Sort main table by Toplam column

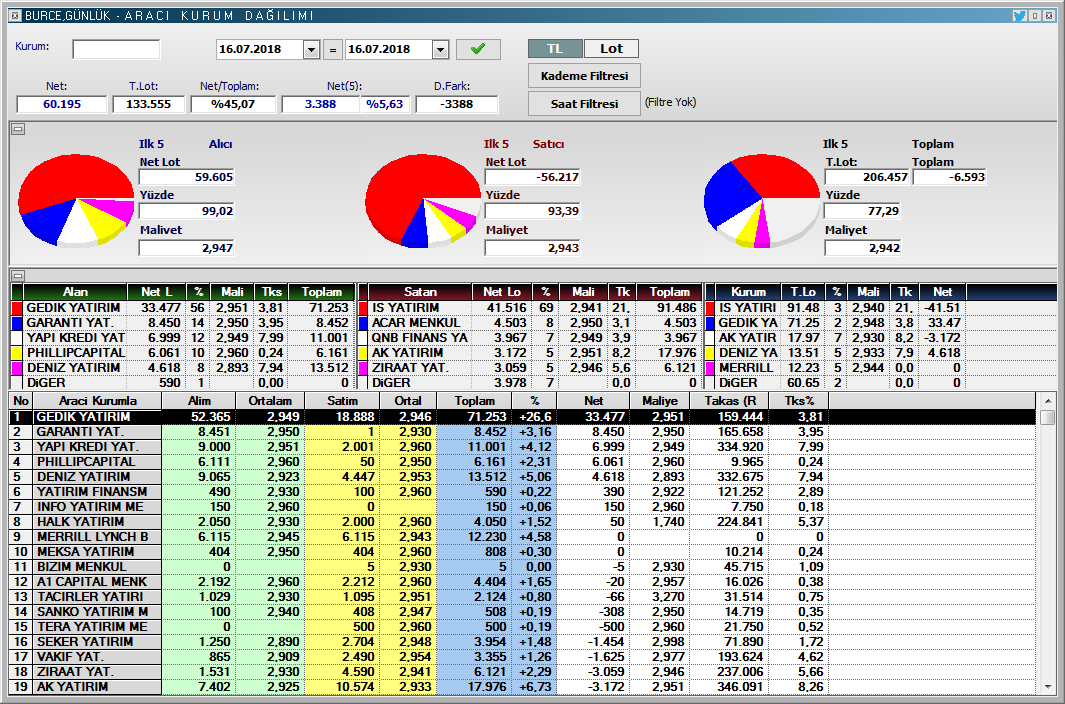coord(475,401)
